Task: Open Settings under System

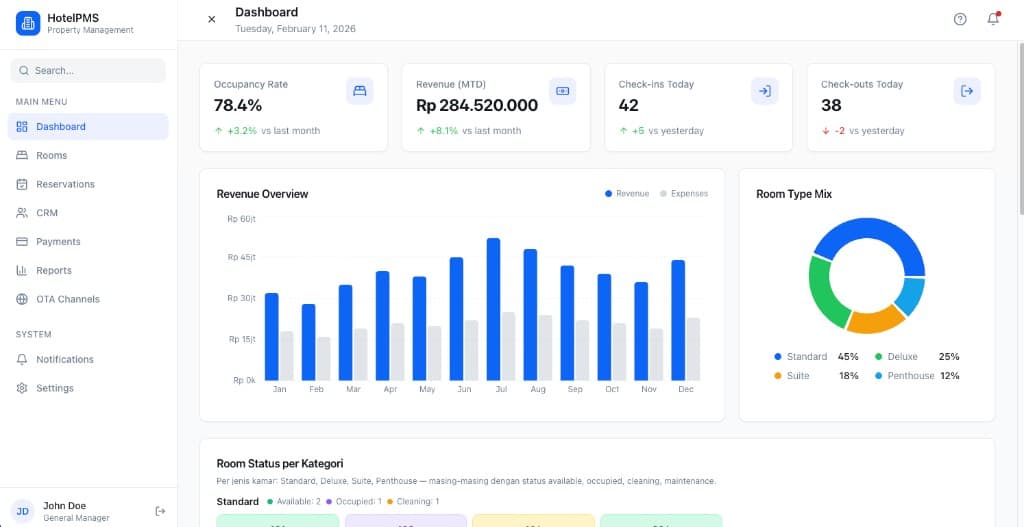Action: [x=55, y=389]
